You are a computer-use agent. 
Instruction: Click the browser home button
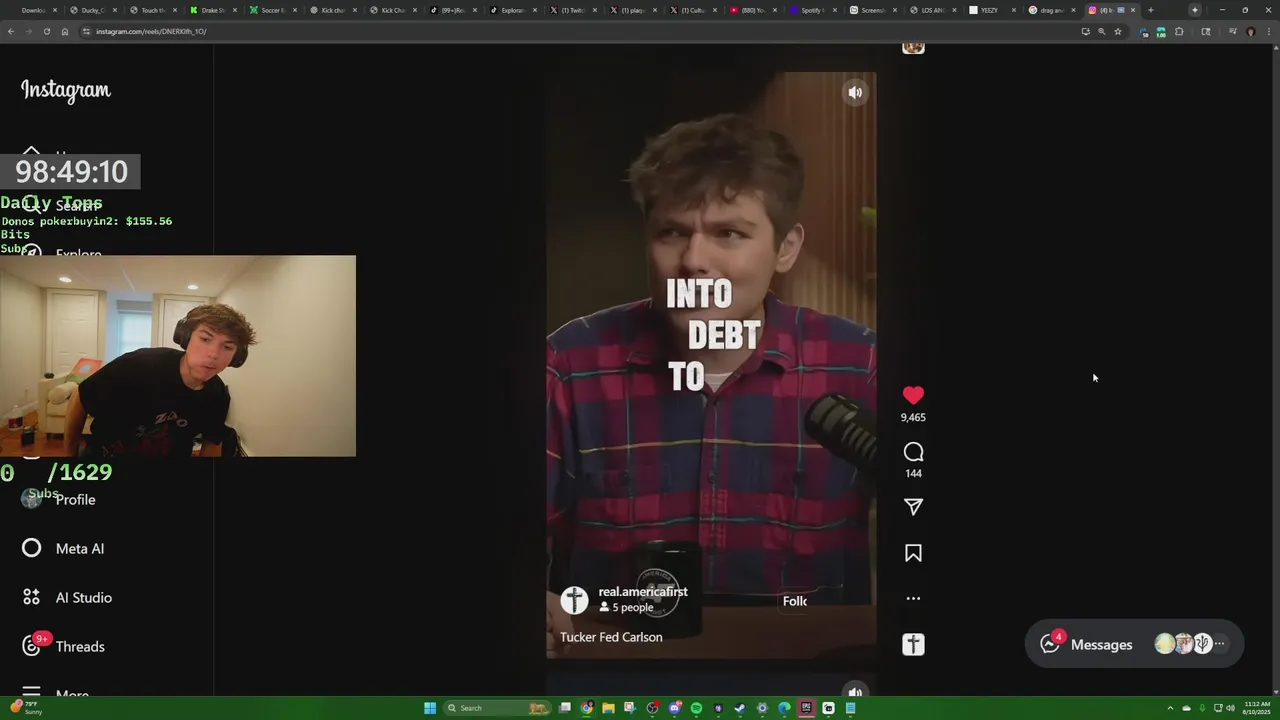click(x=65, y=31)
